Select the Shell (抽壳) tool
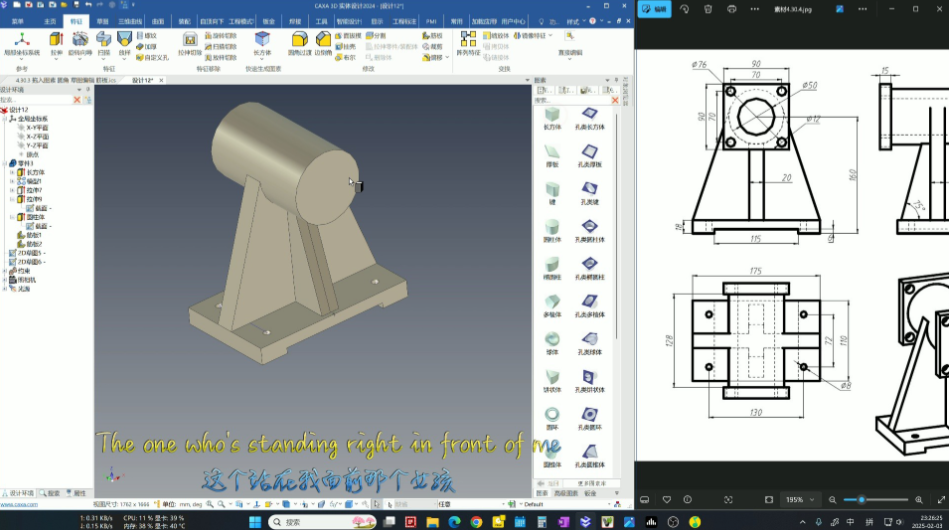949x530 pixels. click(x=346, y=47)
